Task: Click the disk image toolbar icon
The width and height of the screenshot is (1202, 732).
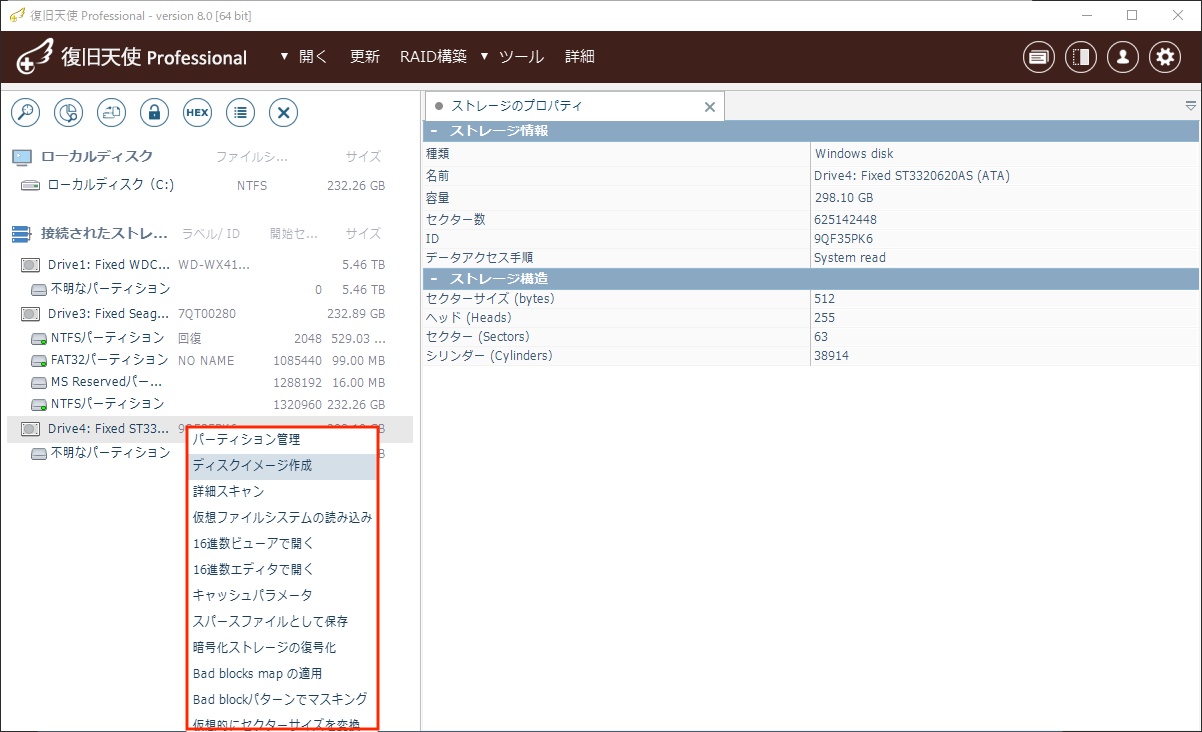Action: click(111, 112)
